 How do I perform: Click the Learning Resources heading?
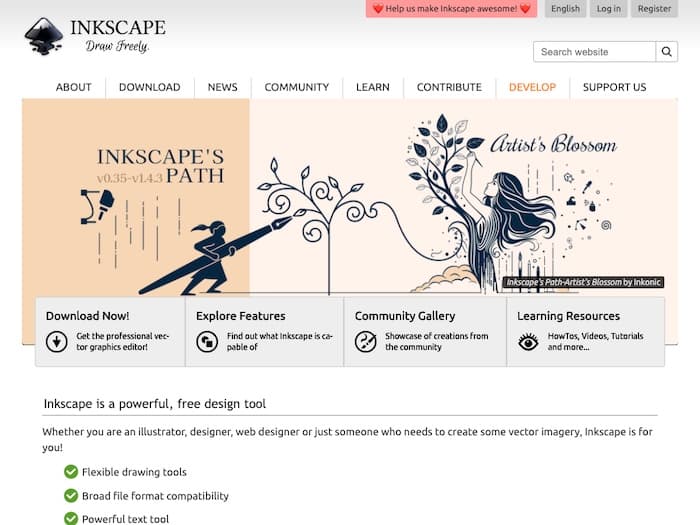(568, 316)
